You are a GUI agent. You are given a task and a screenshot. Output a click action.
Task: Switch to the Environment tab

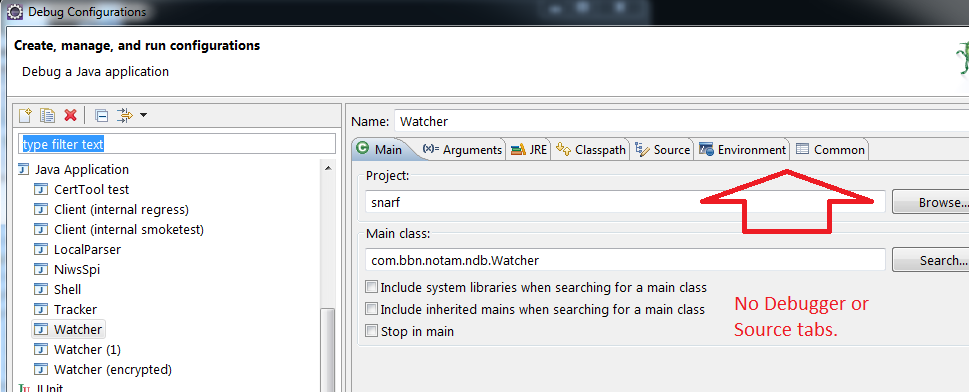click(743, 150)
